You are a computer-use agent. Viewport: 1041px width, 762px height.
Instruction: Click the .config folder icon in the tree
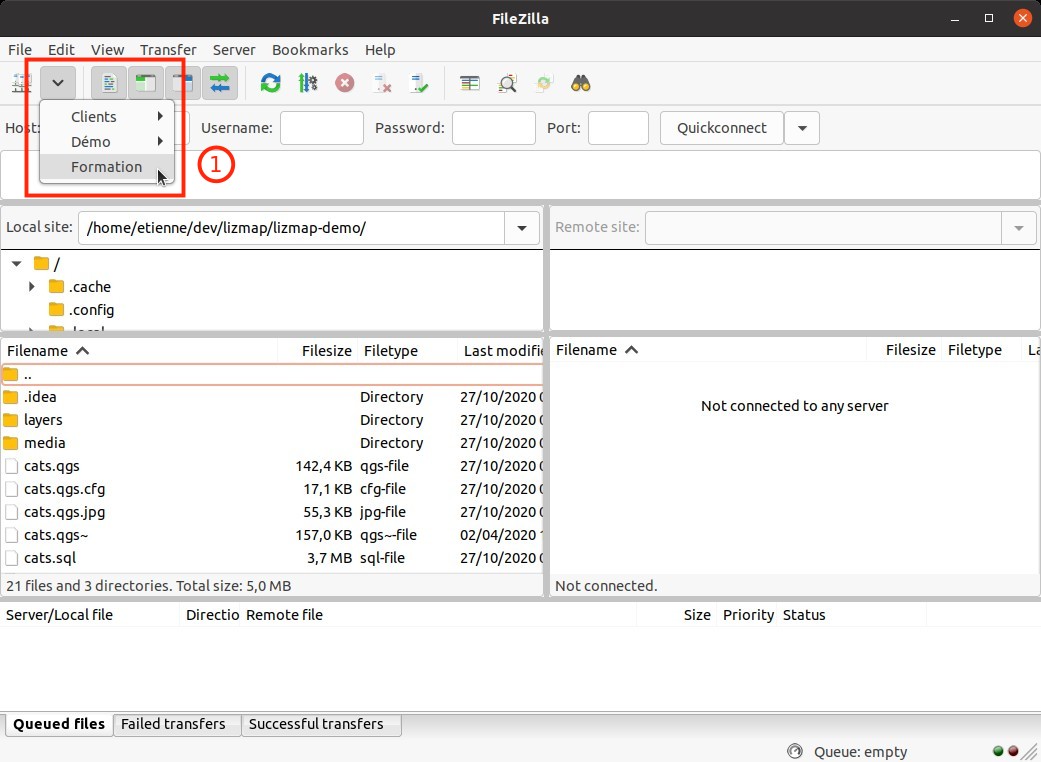(56, 309)
